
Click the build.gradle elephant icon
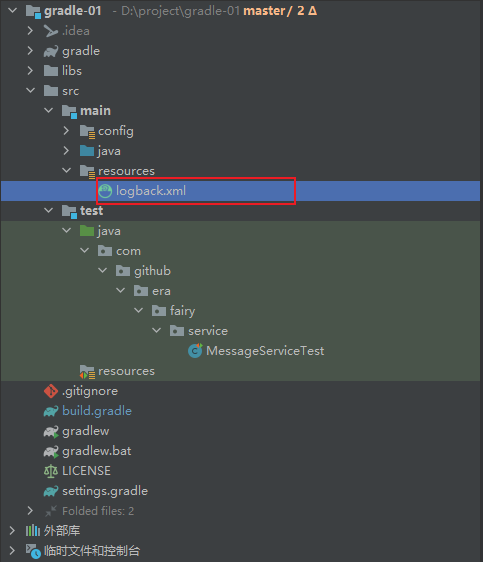point(51,411)
